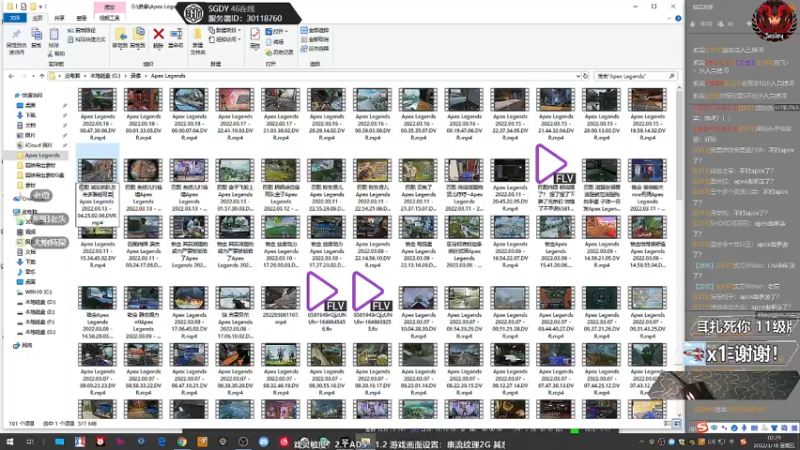Select WIN10 (C:) drive in sidebar
800x450 pixels.
tap(38, 292)
